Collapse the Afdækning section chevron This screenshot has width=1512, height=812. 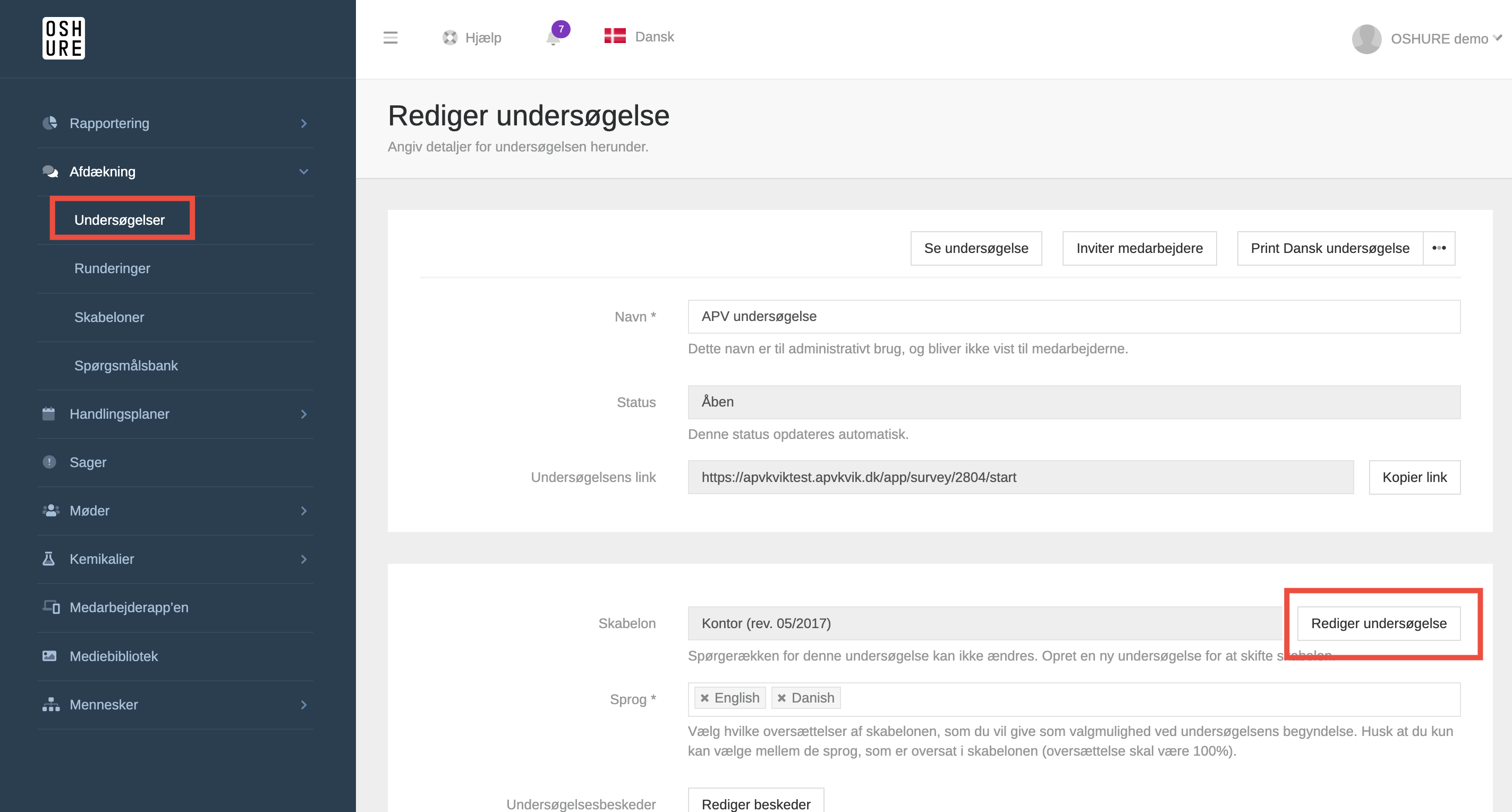click(x=303, y=172)
